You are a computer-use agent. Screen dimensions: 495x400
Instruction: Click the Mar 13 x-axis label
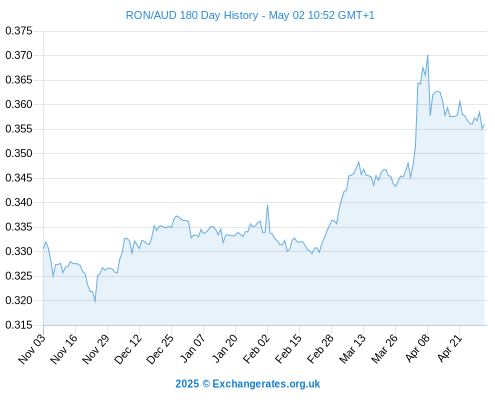coord(352,349)
